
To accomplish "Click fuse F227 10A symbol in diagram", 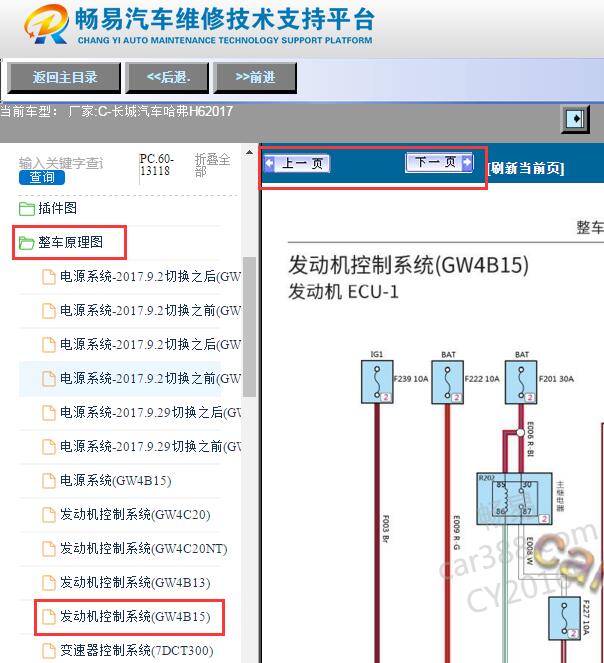I will pyautogui.click(x=564, y=618).
